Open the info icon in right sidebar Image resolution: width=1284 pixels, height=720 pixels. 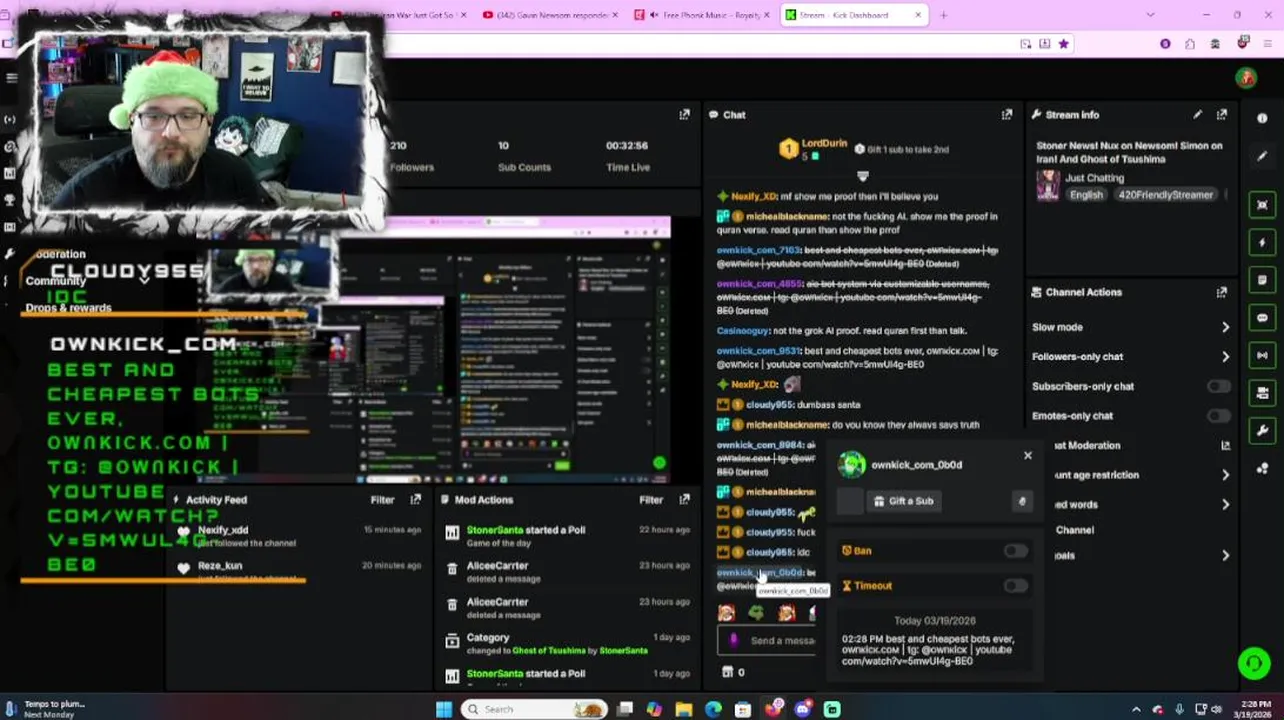pos(1262,117)
